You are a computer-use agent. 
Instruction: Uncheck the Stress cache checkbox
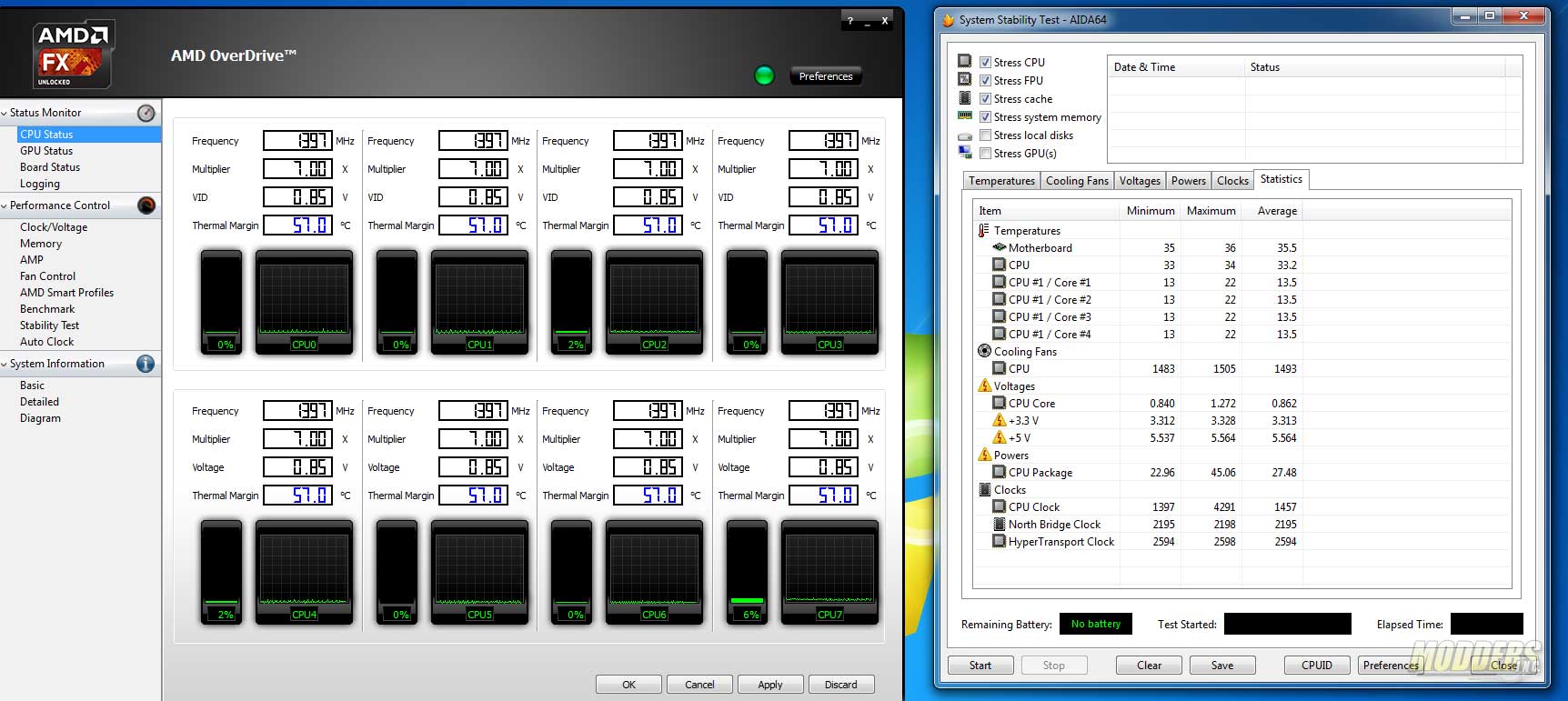[x=985, y=98]
